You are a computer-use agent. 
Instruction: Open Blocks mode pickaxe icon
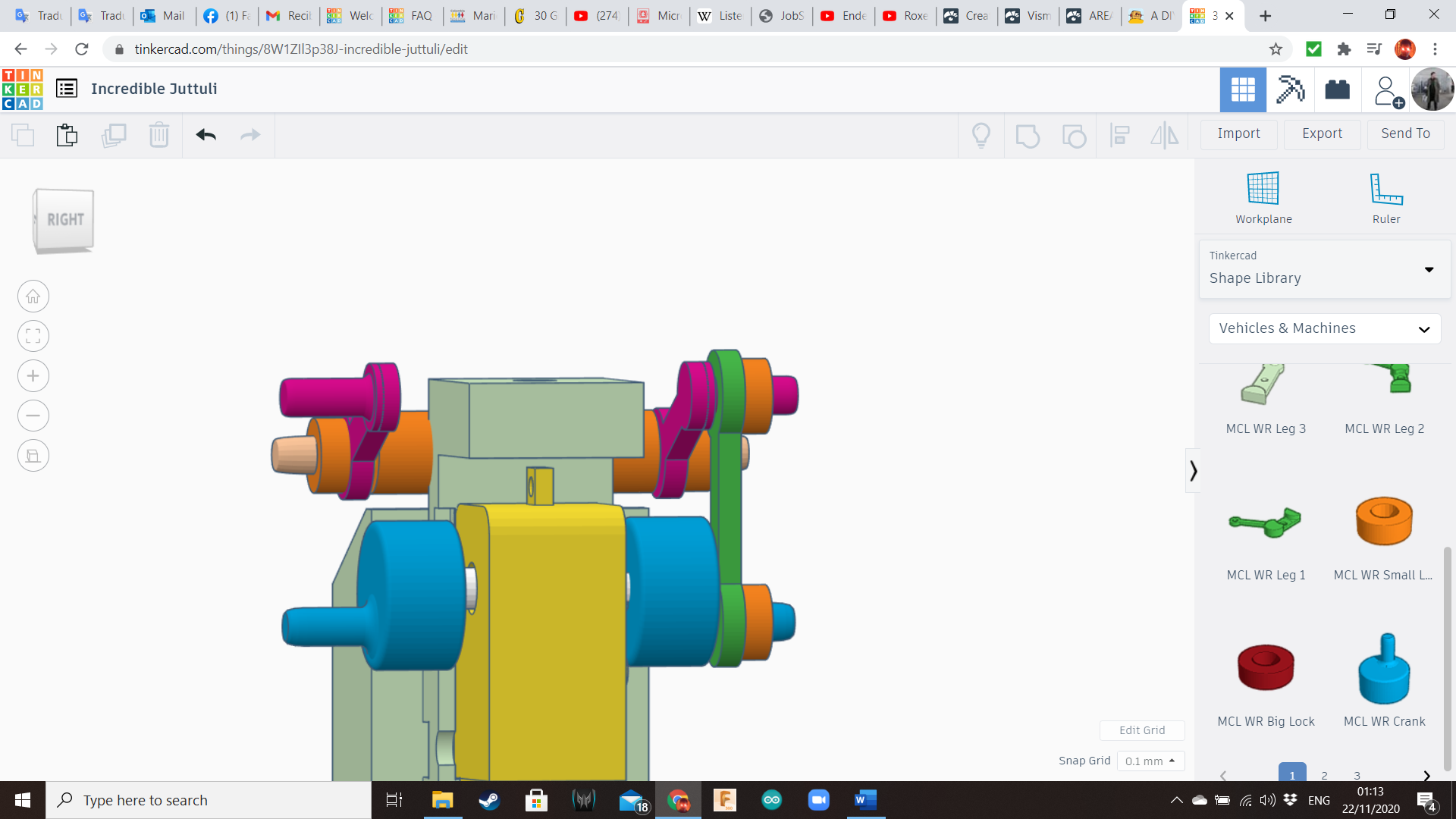[1290, 89]
